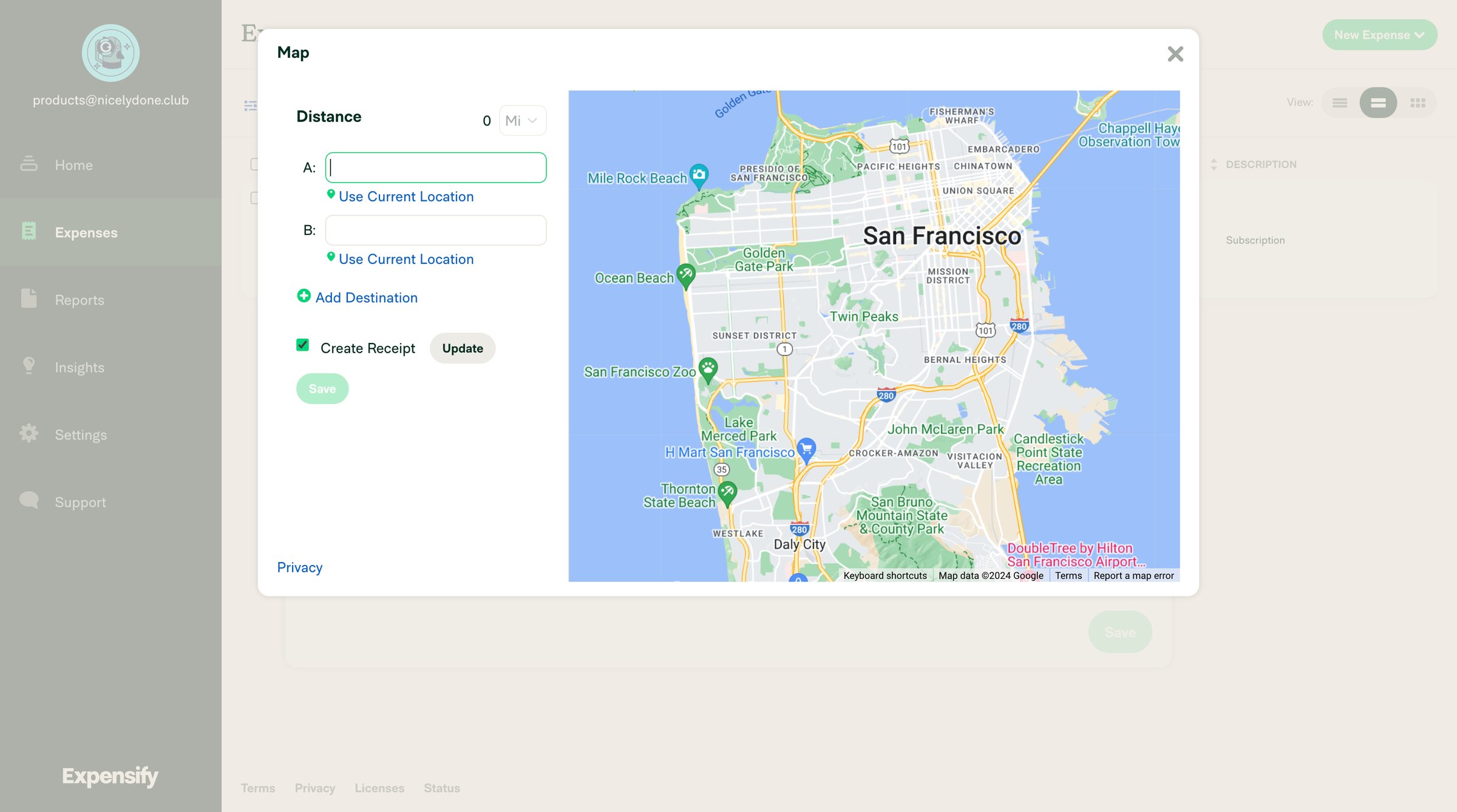
Task: Open the Privacy link in Map dialog
Action: point(300,567)
